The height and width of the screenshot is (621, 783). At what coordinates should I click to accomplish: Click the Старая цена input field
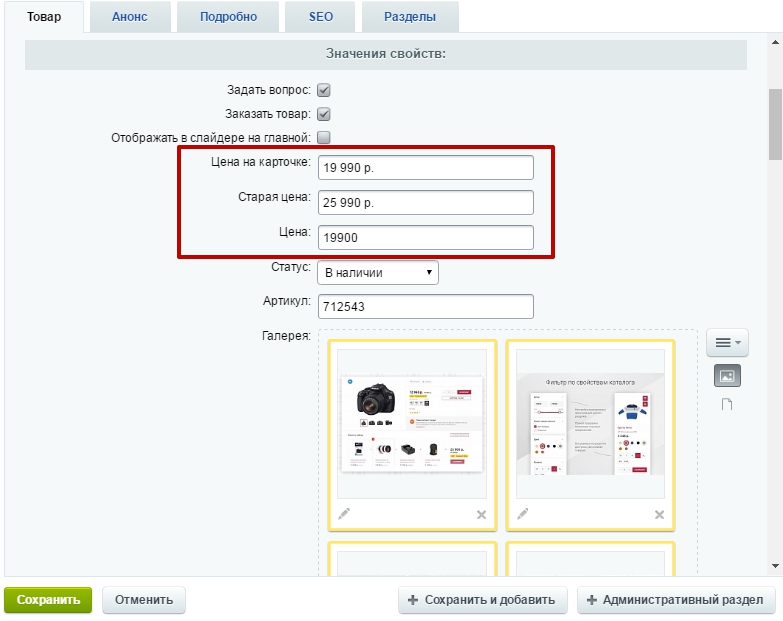coord(425,203)
